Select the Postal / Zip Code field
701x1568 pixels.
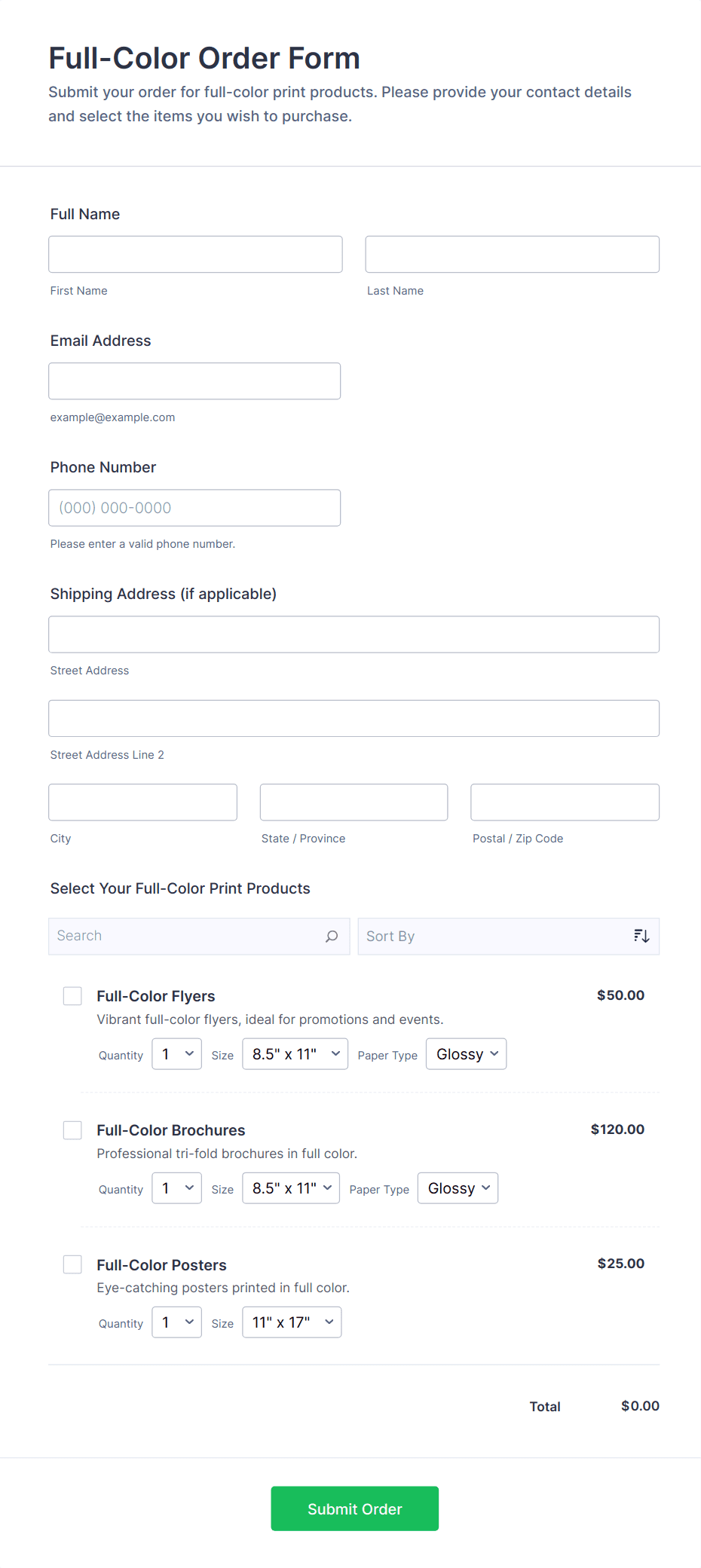pos(565,802)
